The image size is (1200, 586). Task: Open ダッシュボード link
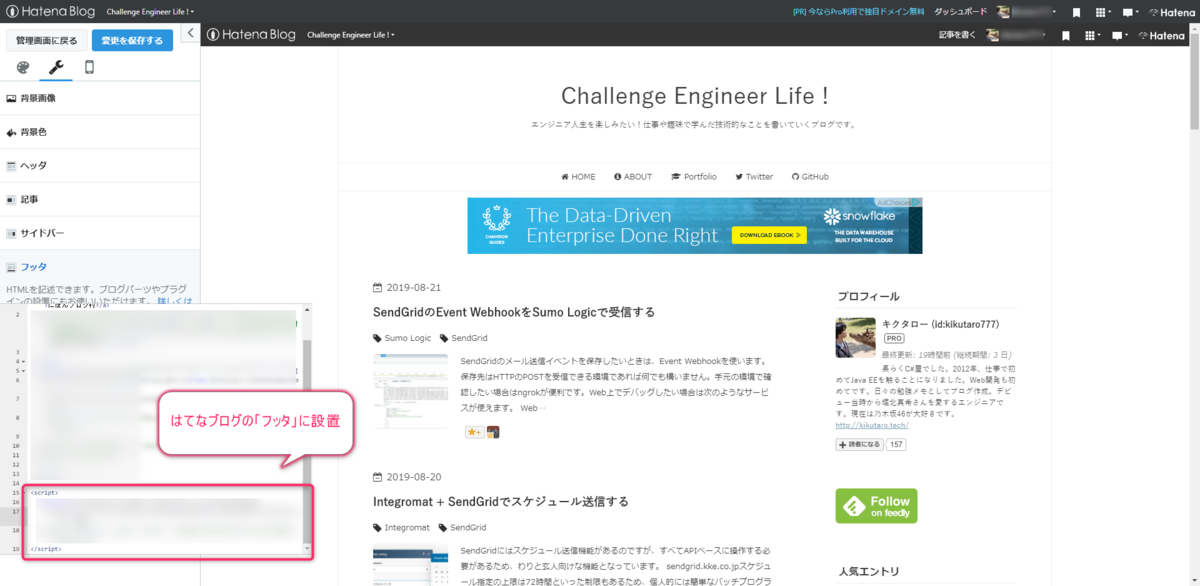pos(959,12)
